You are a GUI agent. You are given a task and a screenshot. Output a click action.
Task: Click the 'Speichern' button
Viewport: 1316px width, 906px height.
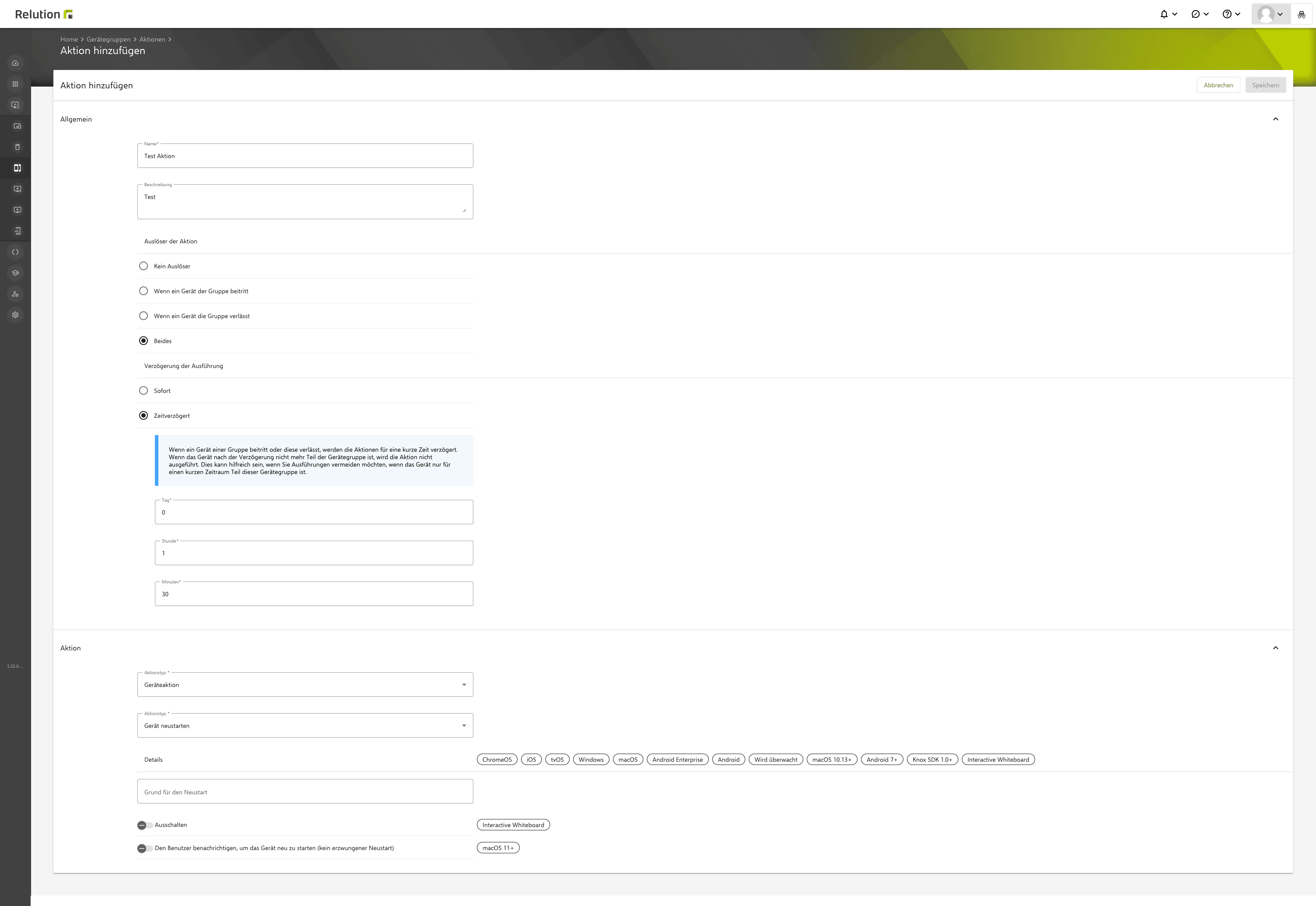click(1265, 85)
